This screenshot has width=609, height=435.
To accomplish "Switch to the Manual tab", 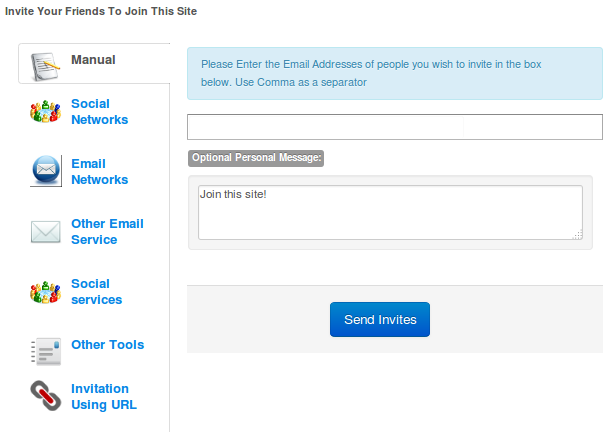I will pyautogui.click(x=93, y=60).
